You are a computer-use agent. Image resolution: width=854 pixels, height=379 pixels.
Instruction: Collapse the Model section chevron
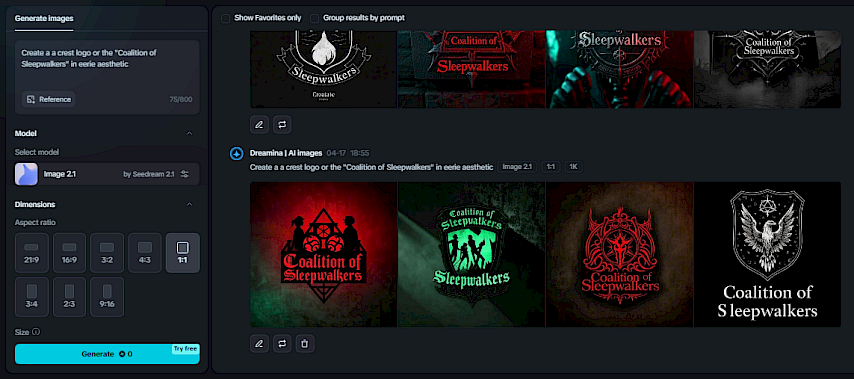coord(189,133)
